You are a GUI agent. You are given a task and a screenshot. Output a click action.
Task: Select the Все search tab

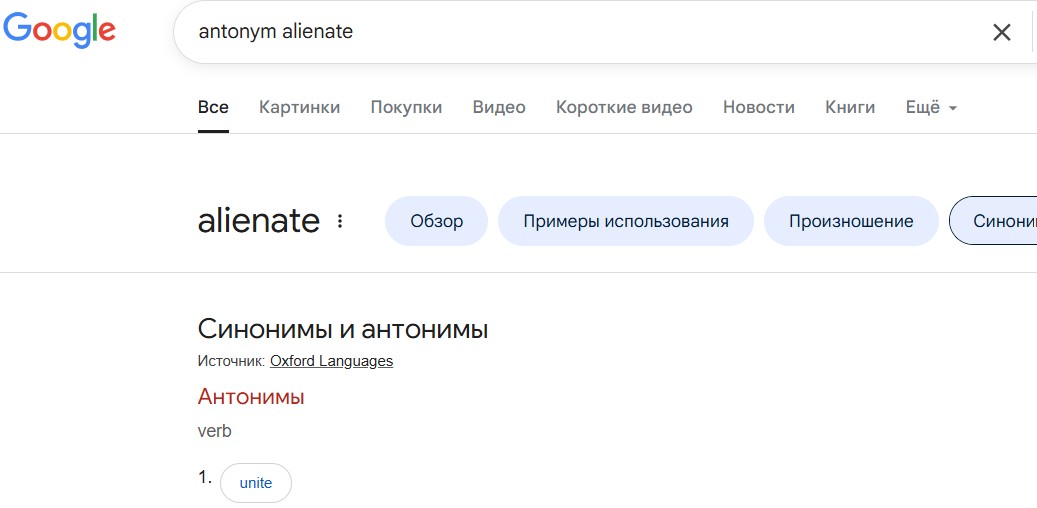pos(213,107)
